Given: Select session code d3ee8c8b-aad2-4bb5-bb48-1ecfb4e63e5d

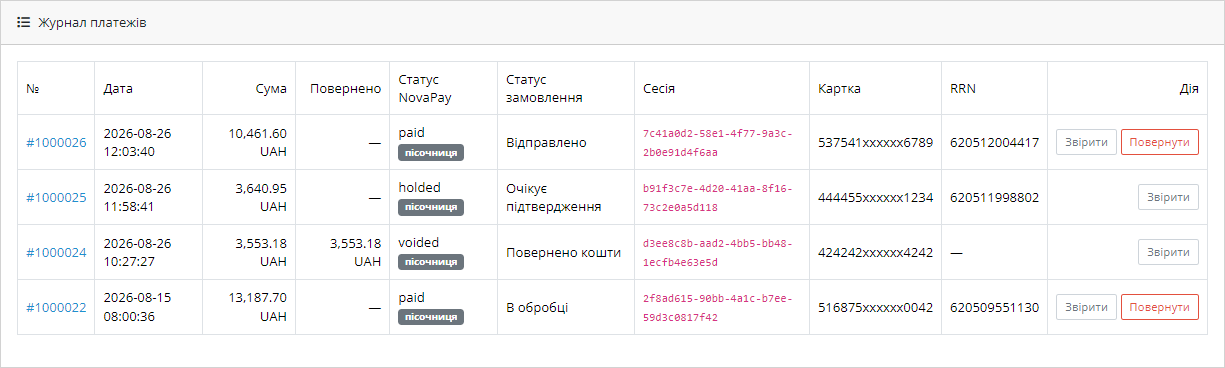Looking at the screenshot, I should 717,253.
